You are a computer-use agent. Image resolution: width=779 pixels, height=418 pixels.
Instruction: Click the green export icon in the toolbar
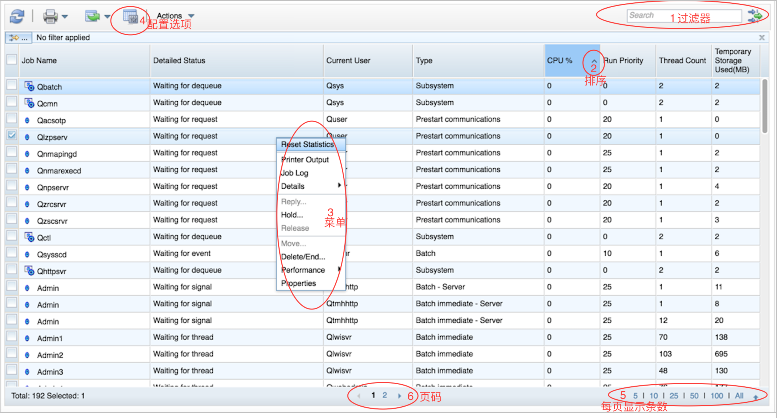tap(92, 16)
